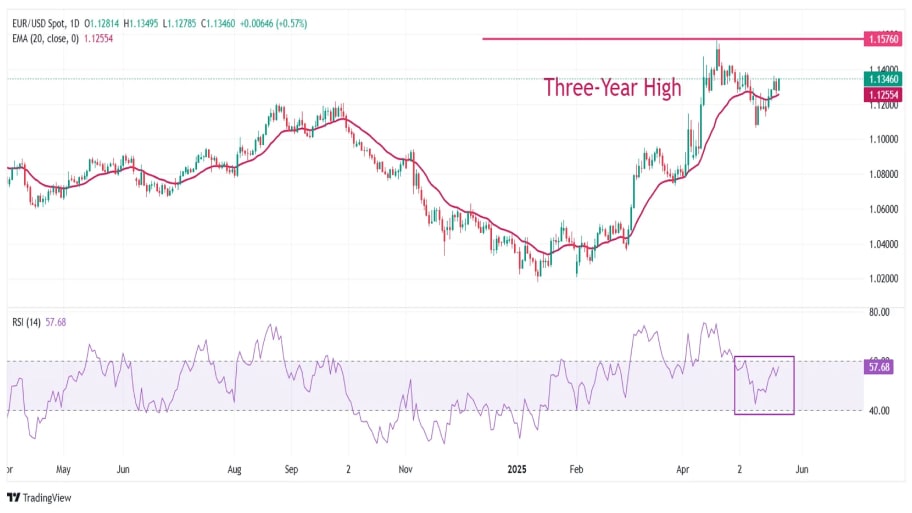The height and width of the screenshot is (513, 912).
Task: Select the purple 57.68 RSI value tag
Action: [878, 367]
